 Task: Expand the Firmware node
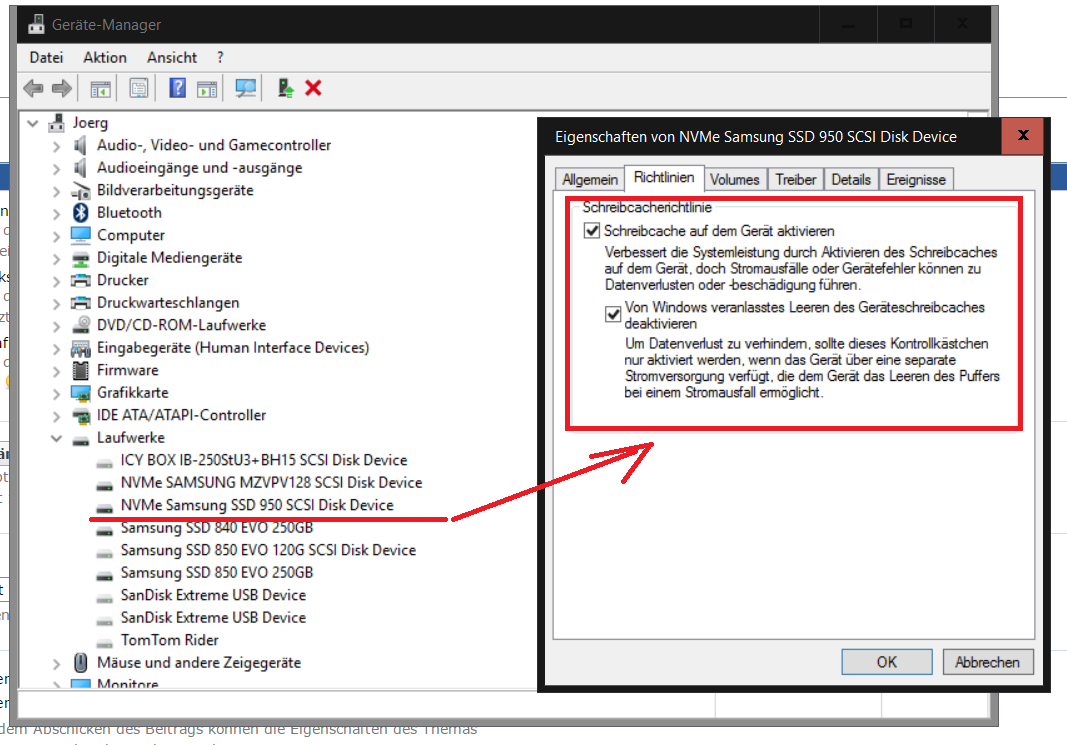[56, 371]
